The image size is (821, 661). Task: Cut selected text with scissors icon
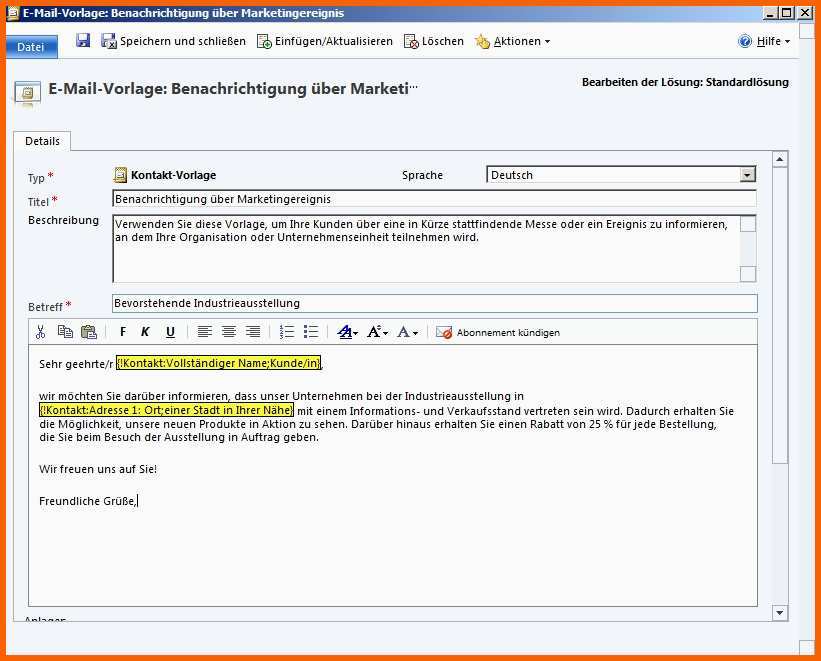(41, 332)
